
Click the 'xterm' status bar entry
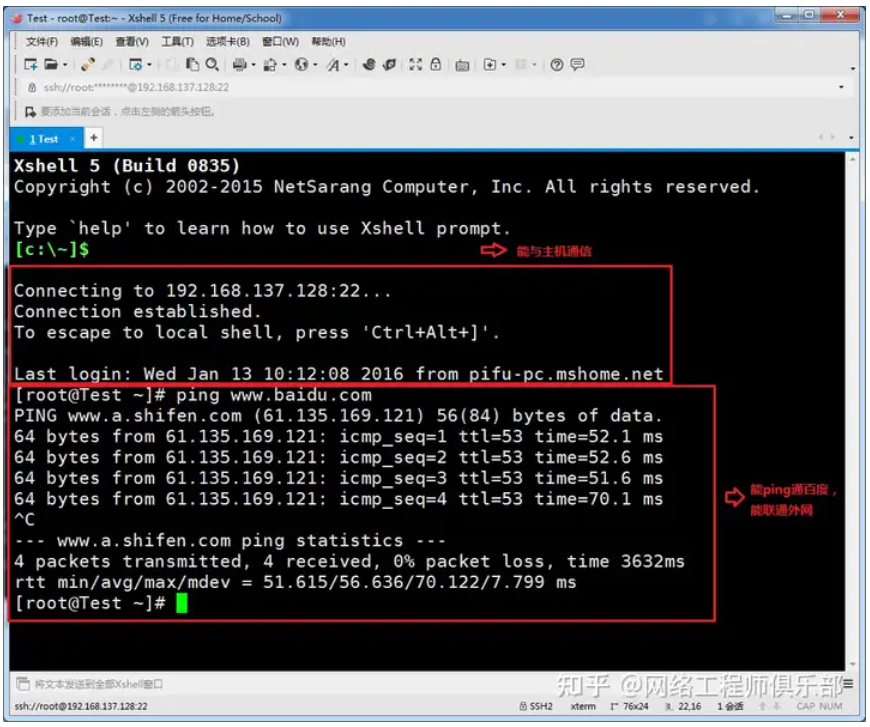tap(583, 706)
